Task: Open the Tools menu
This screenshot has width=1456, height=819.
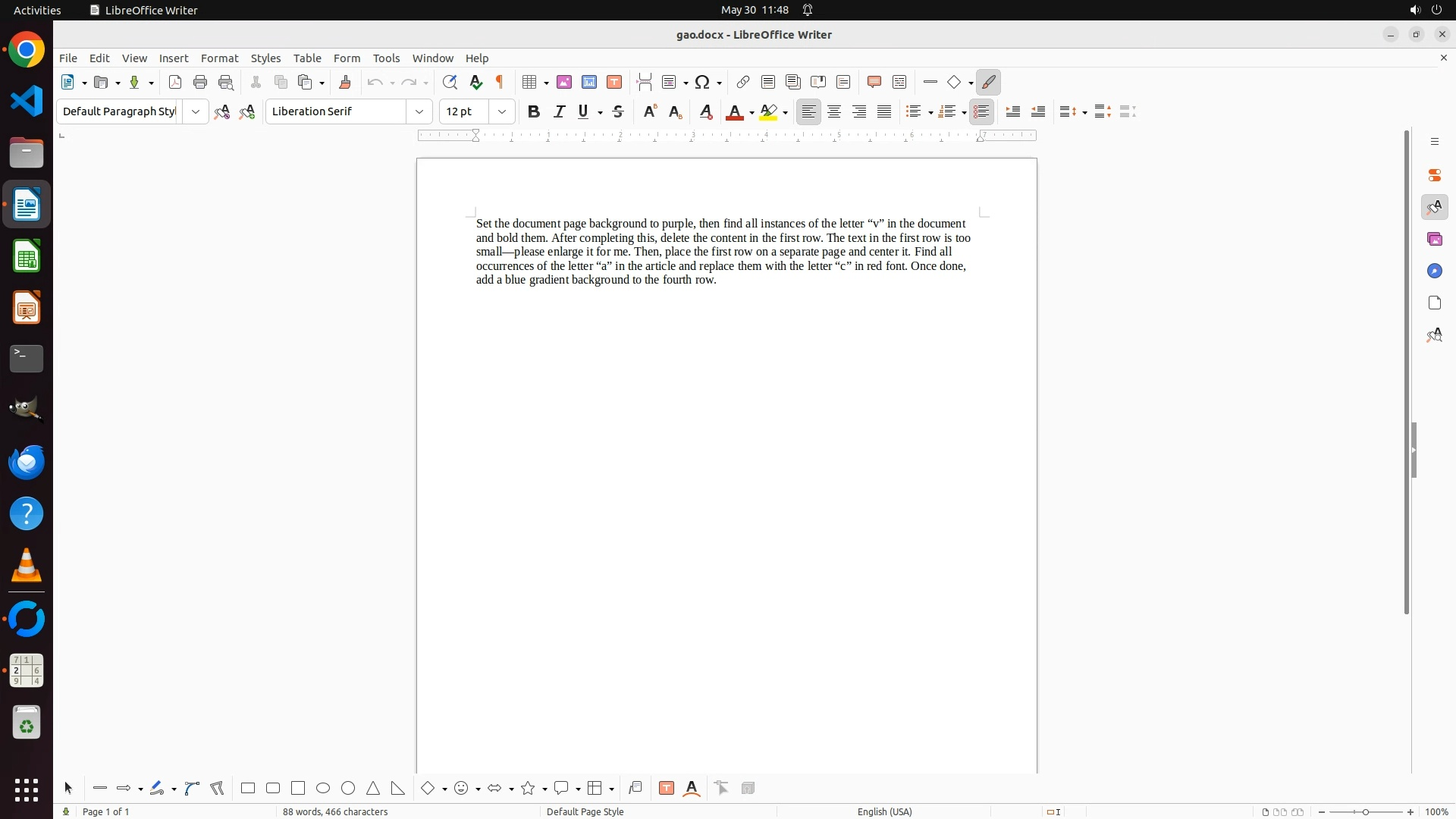Action: (x=386, y=58)
